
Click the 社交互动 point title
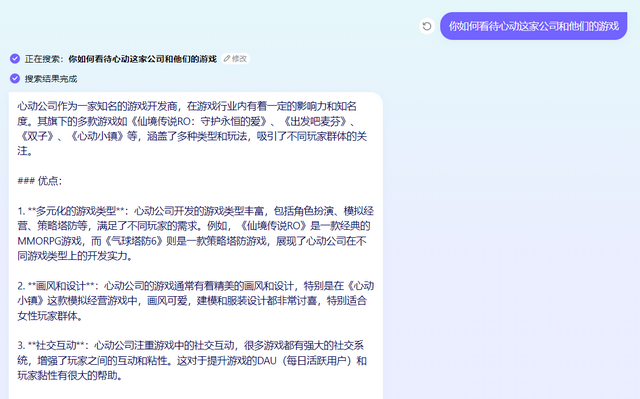tap(56, 346)
